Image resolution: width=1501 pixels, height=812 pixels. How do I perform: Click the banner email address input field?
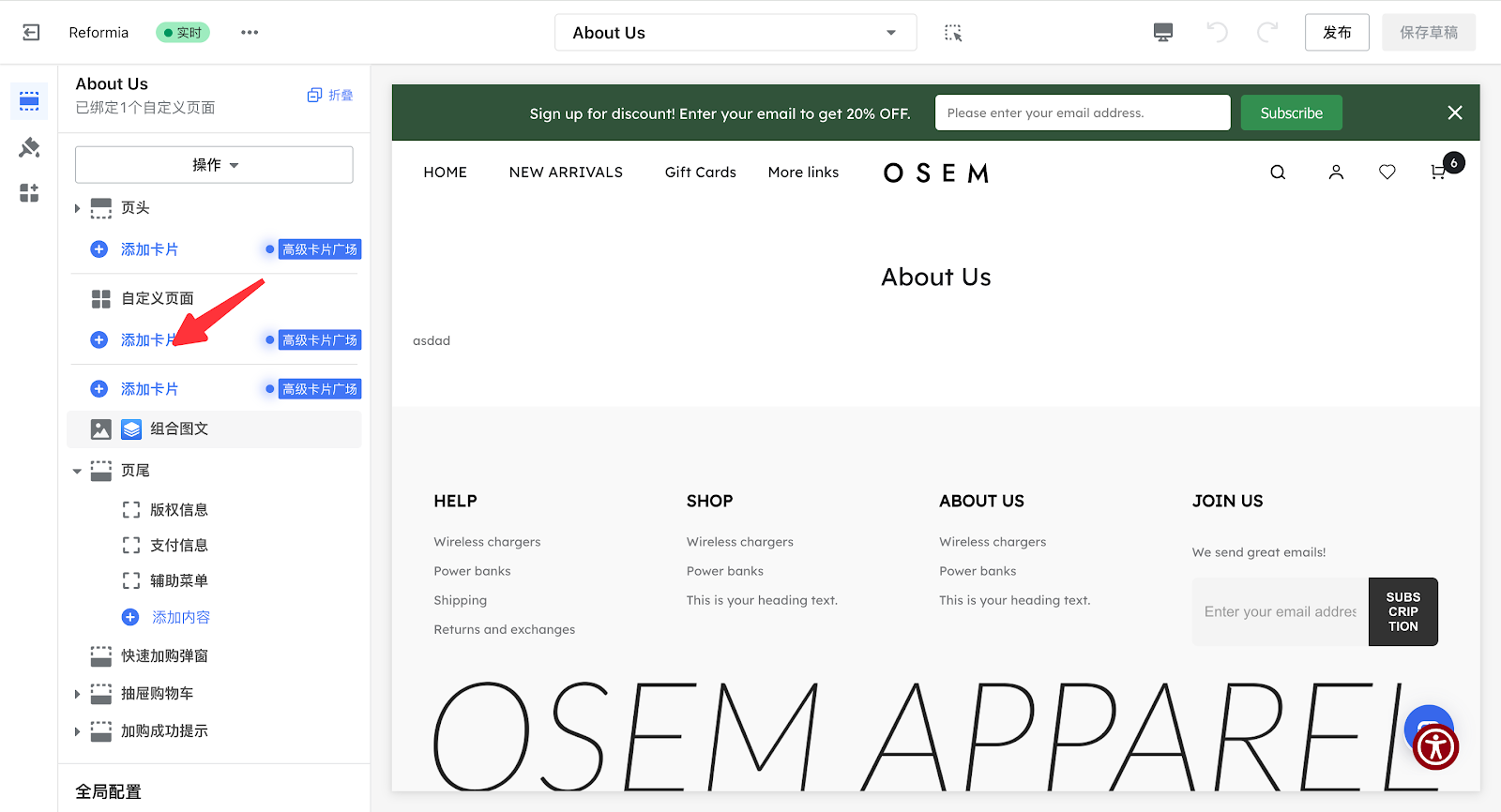tap(1082, 113)
